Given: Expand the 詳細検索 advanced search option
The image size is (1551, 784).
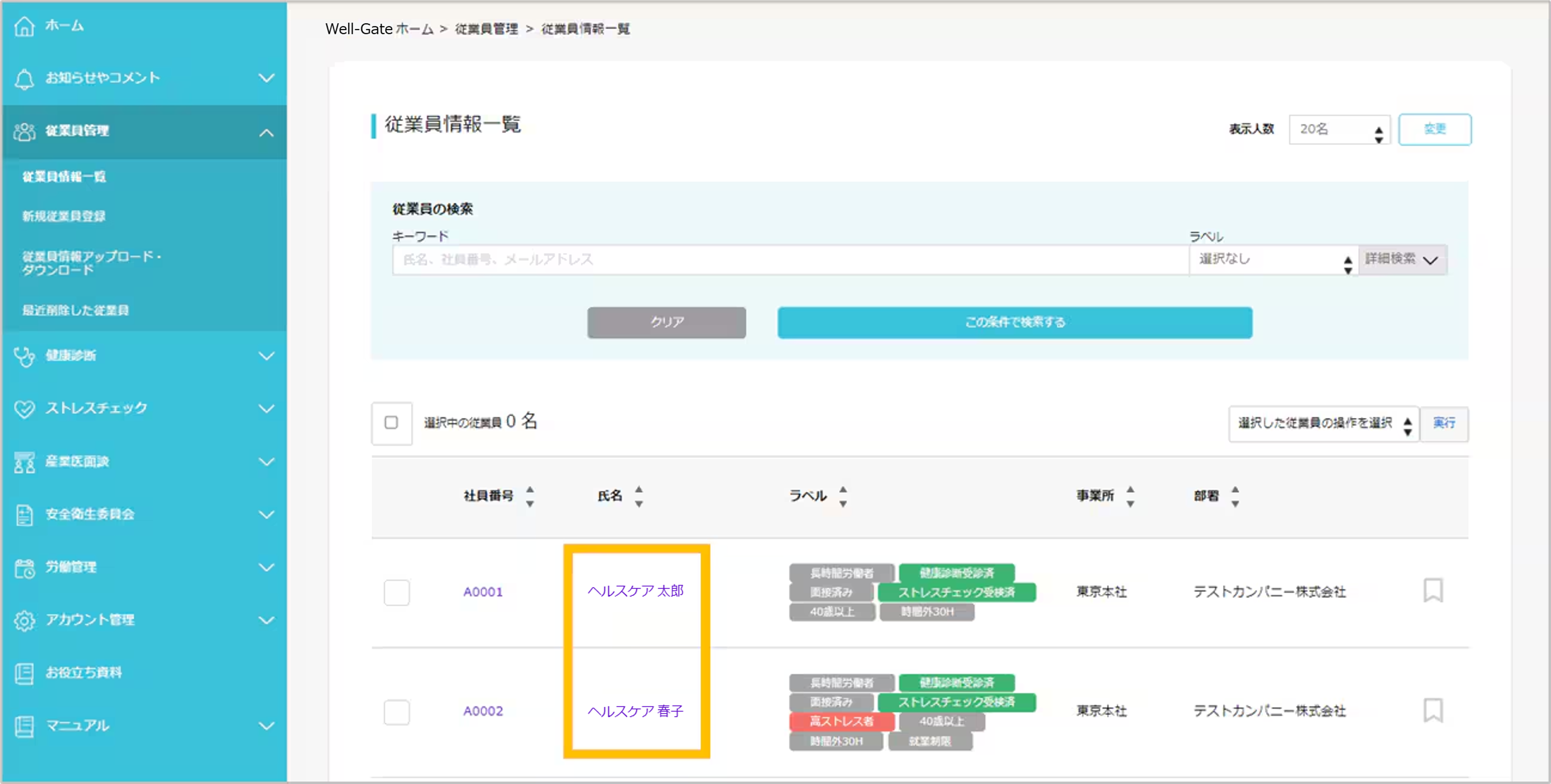Looking at the screenshot, I should [x=1402, y=259].
